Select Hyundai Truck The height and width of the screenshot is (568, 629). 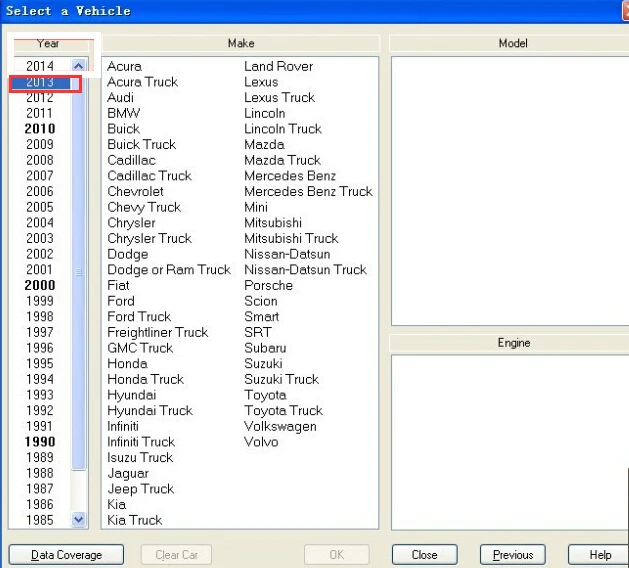(x=150, y=410)
